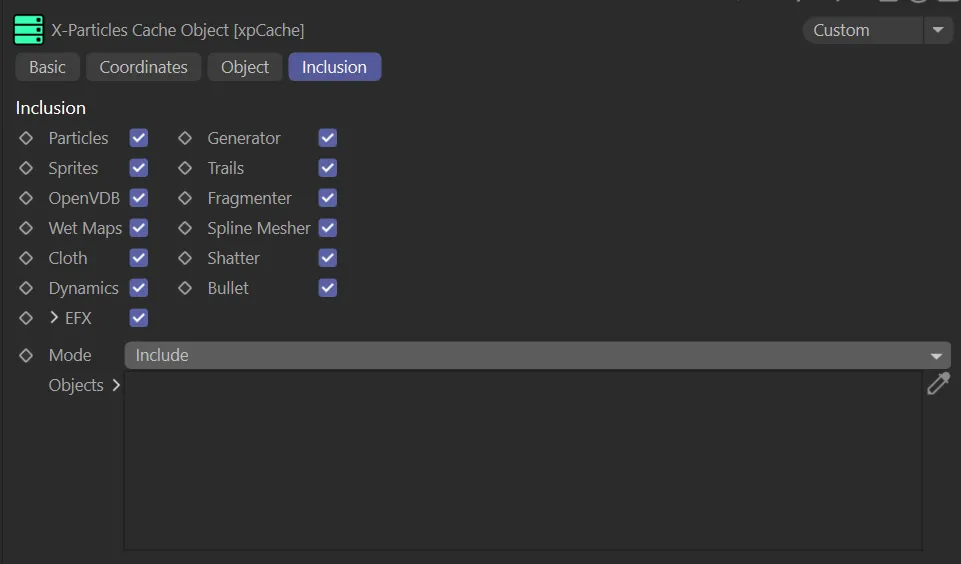Open the Coordinates tab
Image resolution: width=961 pixels, height=564 pixels.
coord(143,67)
